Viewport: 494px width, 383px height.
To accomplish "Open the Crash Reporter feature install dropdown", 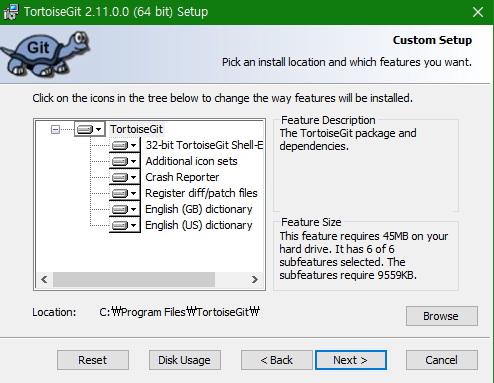I will click(x=125, y=177).
